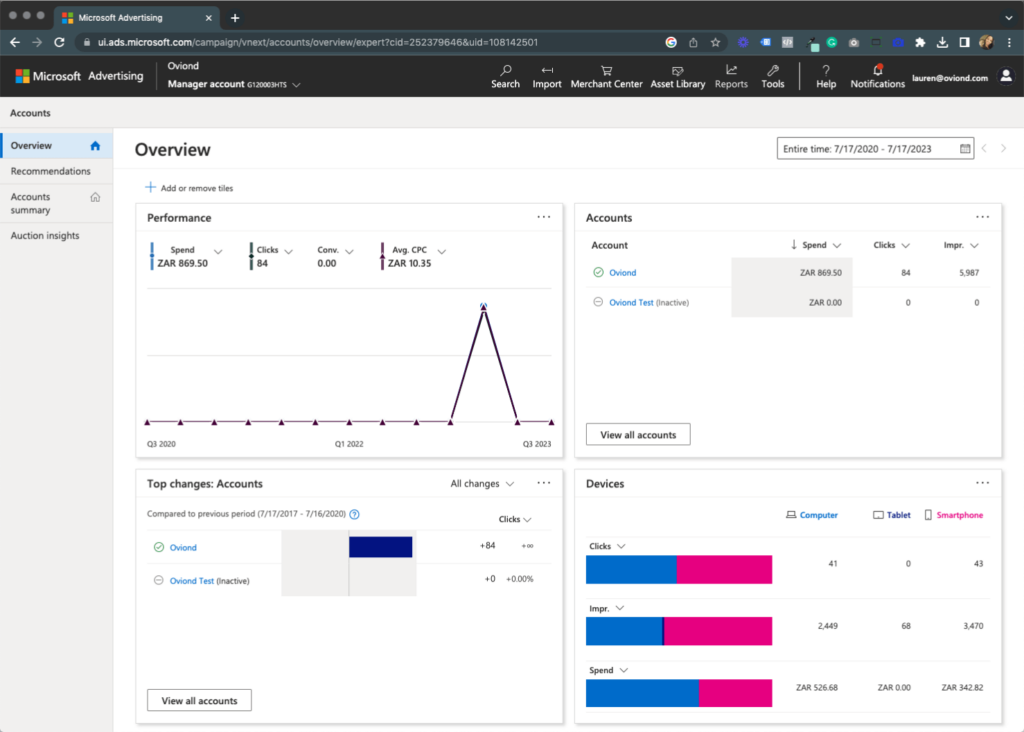The height and width of the screenshot is (732, 1024).
Task: Open the Tools menu
Action: (773, 76)
